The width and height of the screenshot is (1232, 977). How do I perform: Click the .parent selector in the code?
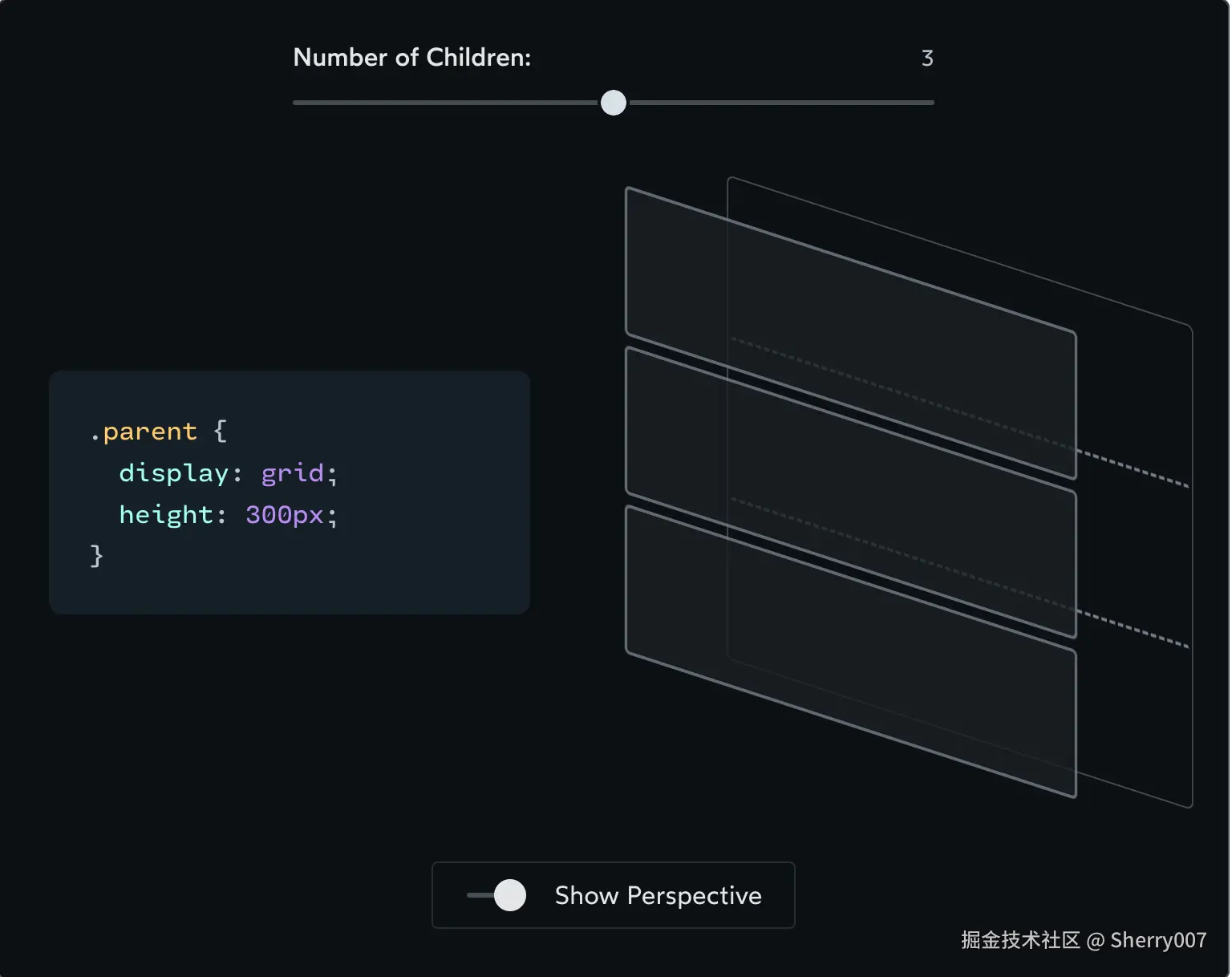point(144,432)
